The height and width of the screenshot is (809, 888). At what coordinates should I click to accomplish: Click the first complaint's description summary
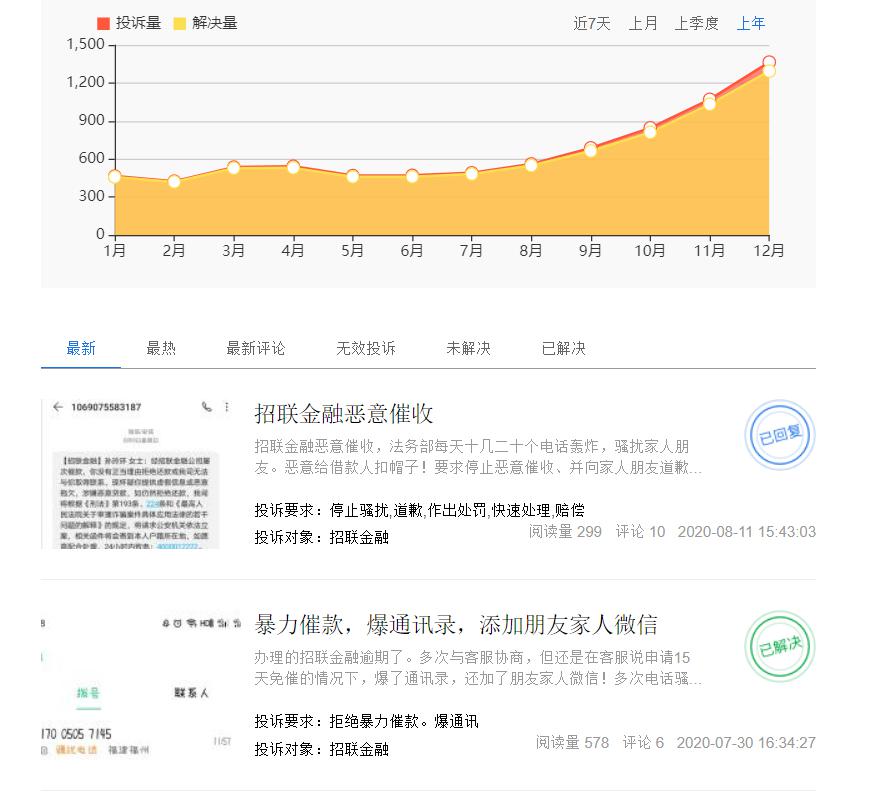(x=478, y=457)
